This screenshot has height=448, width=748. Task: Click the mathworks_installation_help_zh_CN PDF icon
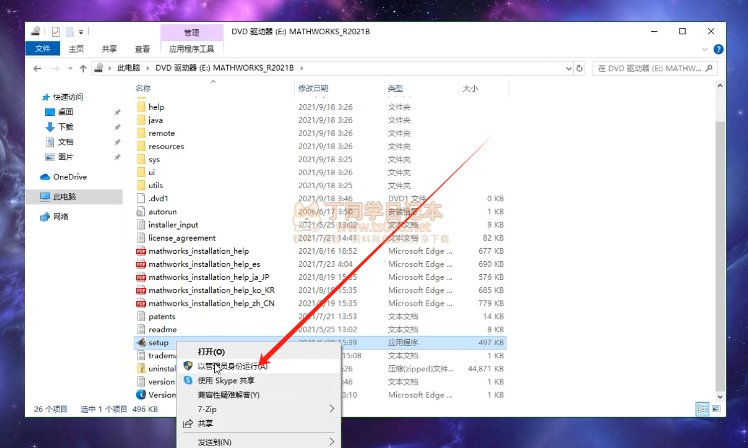(141, 303)
